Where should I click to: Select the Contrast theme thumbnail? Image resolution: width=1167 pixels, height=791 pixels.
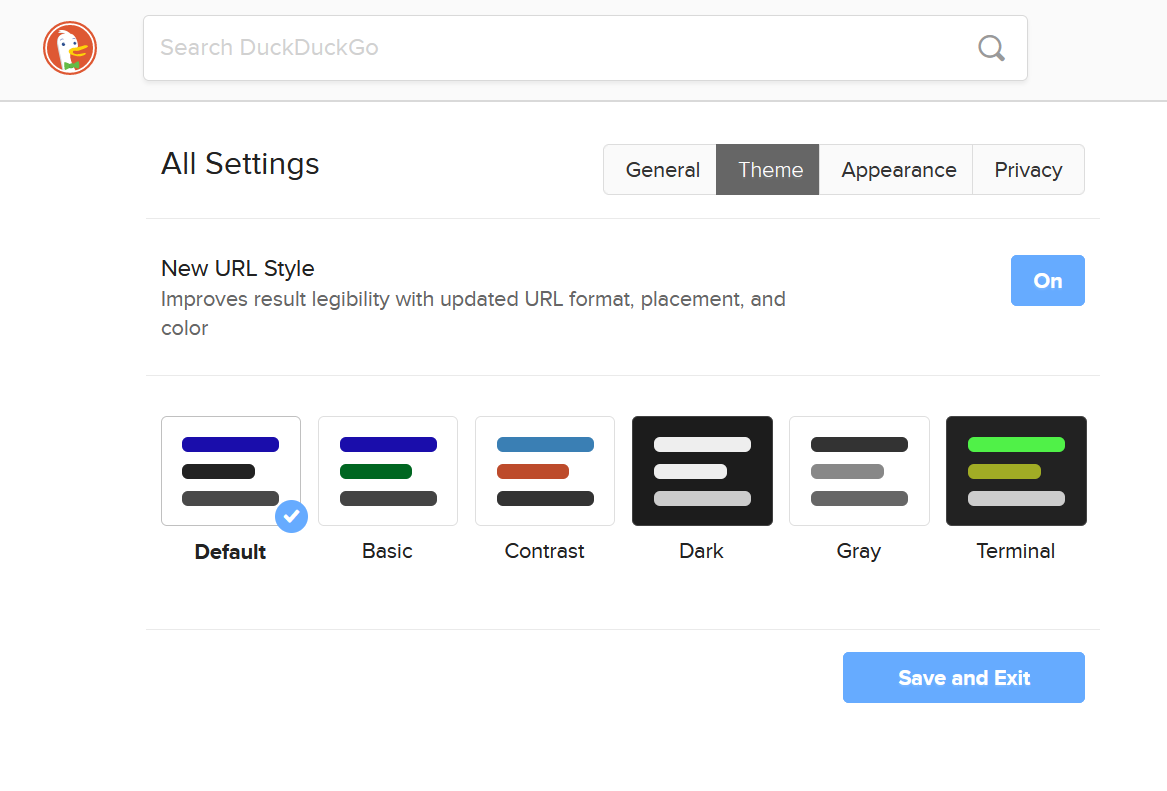(545, 471)
